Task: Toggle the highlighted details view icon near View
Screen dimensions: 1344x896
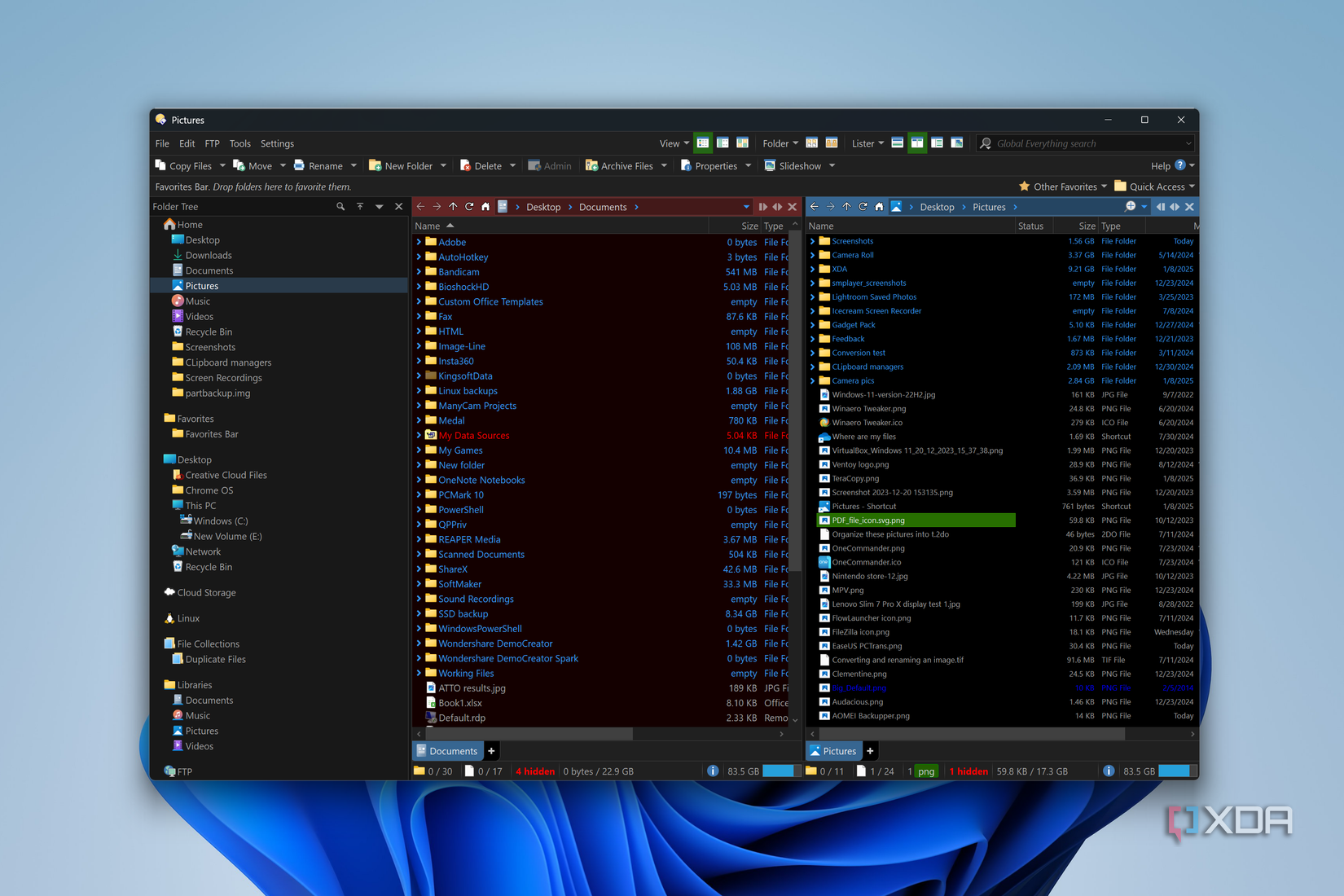Action: point(702,143)
